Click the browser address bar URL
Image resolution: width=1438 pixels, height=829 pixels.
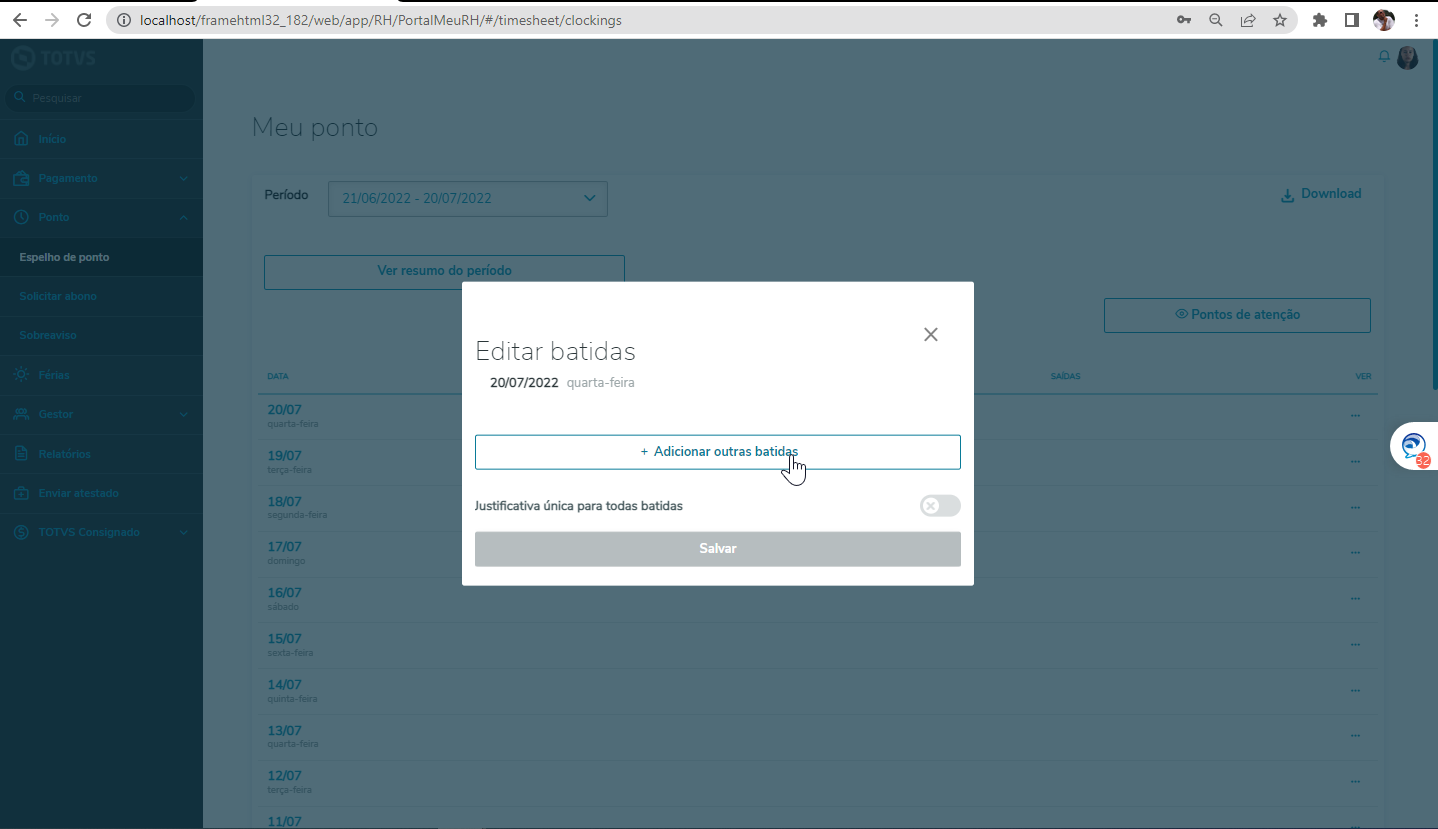pos(380,20)
